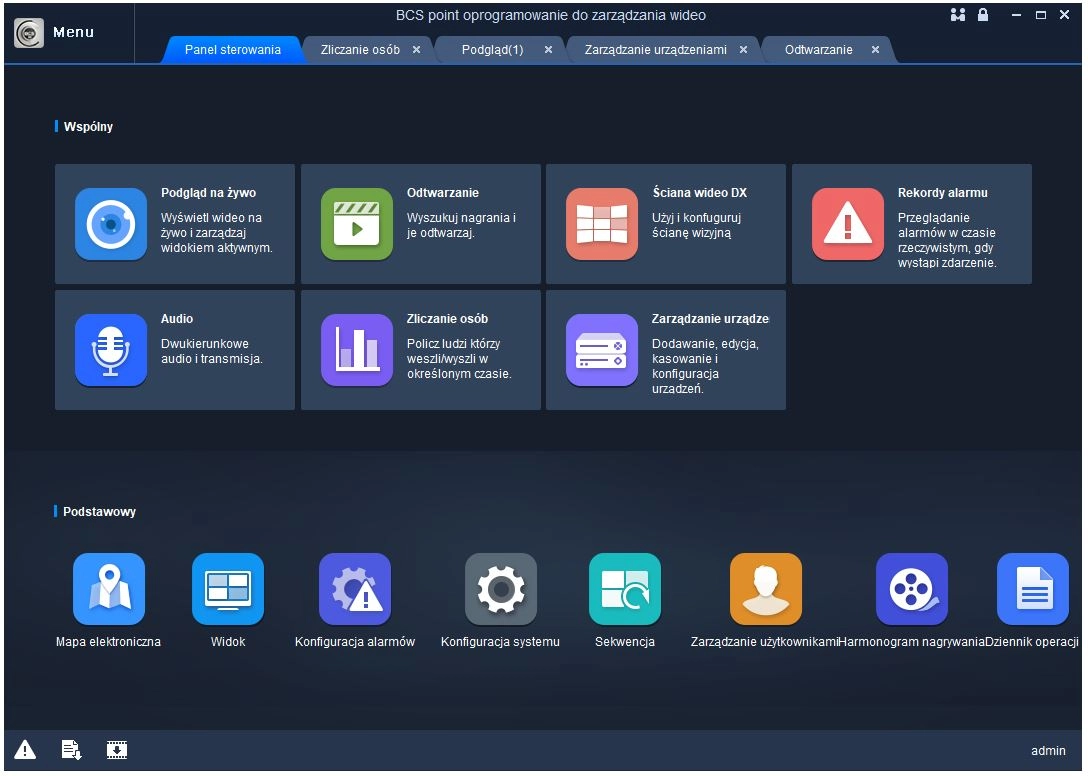Open Mapa elektroniczna map icon
Viewport: 1088px width, 776px height.
point(108,589)
